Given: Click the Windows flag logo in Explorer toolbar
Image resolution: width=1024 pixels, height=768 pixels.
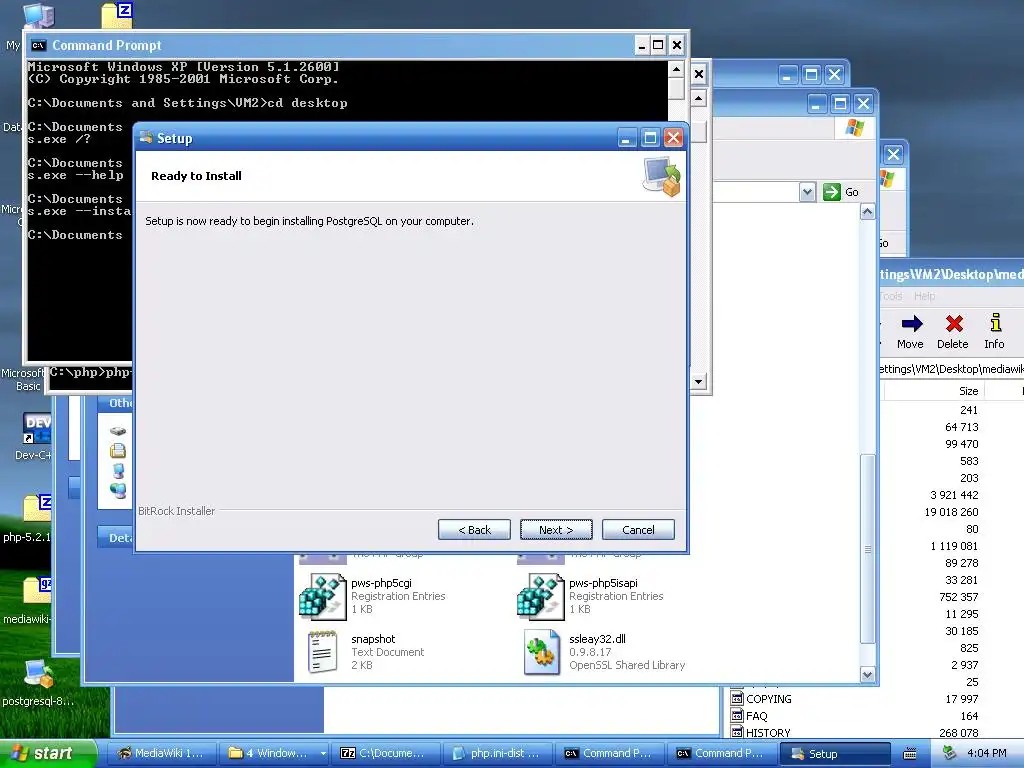Looking at the screenshot, I should tap(854, 128).
